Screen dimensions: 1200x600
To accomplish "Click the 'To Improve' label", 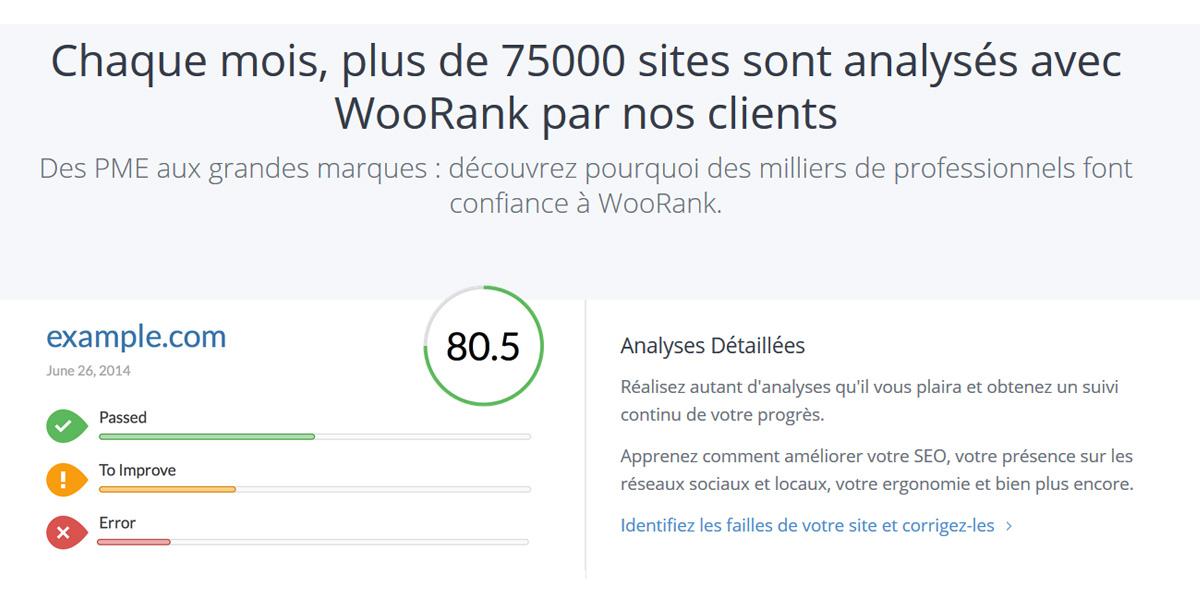I will coord(137,471).
